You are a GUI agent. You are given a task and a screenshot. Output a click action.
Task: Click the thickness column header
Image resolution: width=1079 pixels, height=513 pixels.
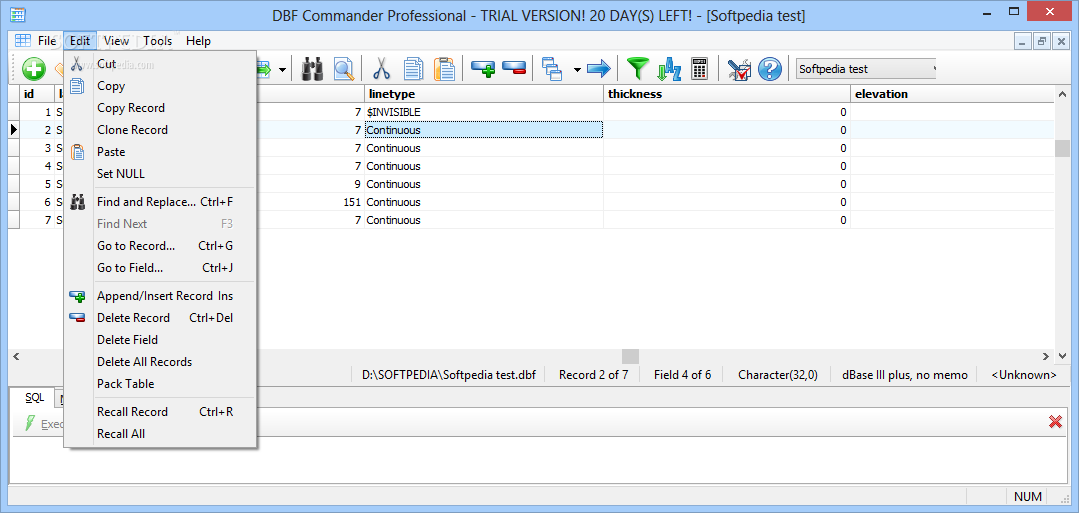tap(727, 94)
